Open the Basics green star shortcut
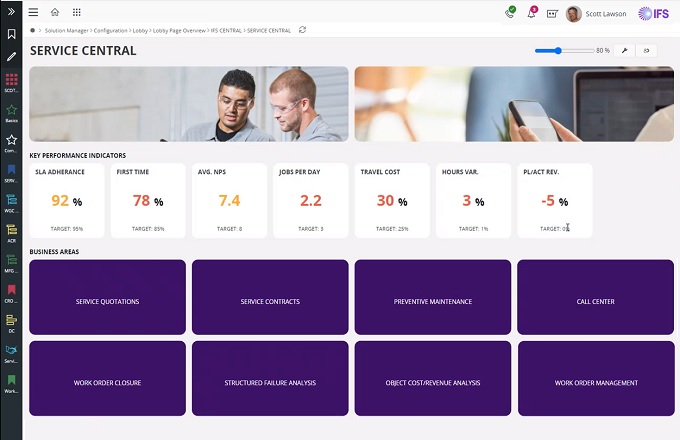This screenshot has height=440, width=680. click(x=11, y=113)
